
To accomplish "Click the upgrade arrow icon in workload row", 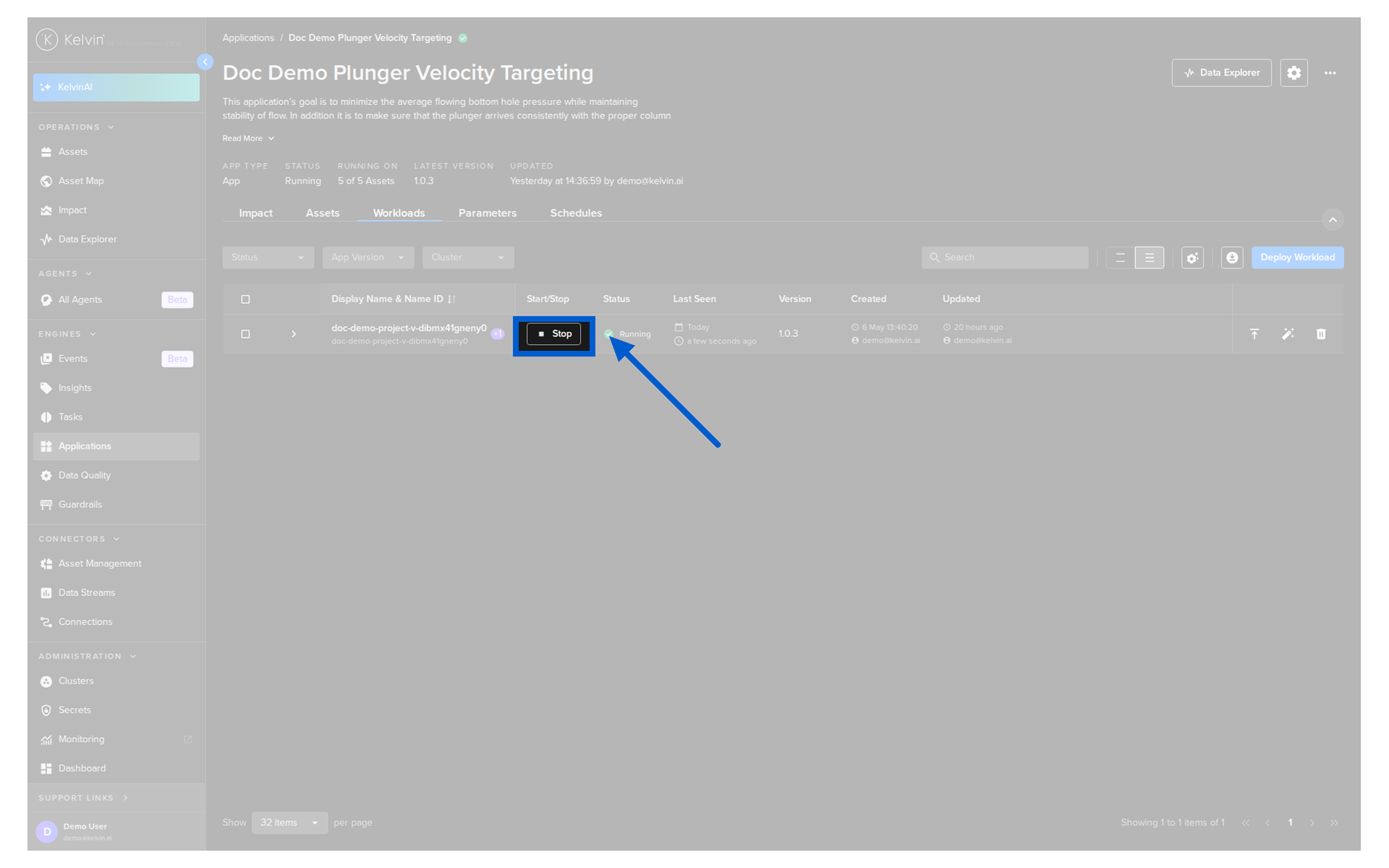I will (1254, 334).
